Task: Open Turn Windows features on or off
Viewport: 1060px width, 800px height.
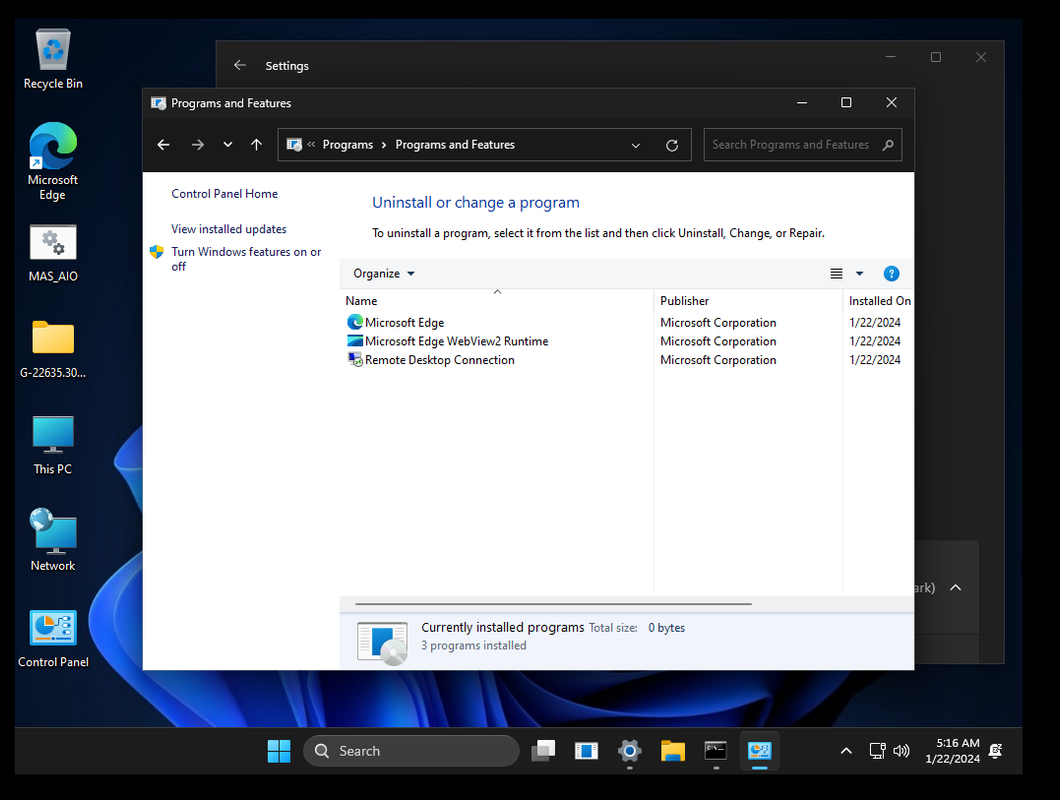Action: (x=246, y=259)
